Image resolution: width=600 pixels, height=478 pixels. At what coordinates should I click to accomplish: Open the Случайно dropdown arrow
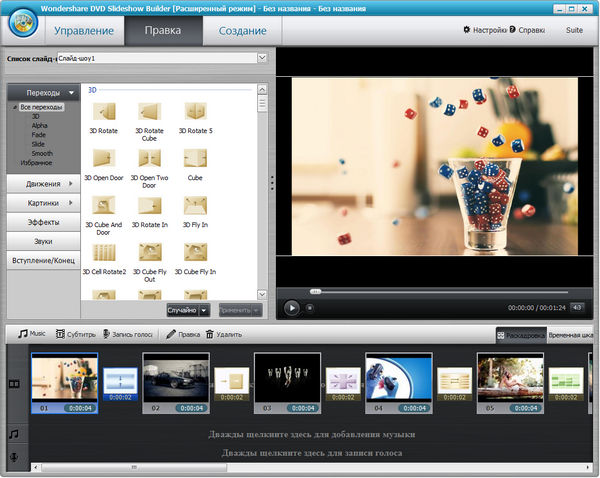click(x=204, y=311)
